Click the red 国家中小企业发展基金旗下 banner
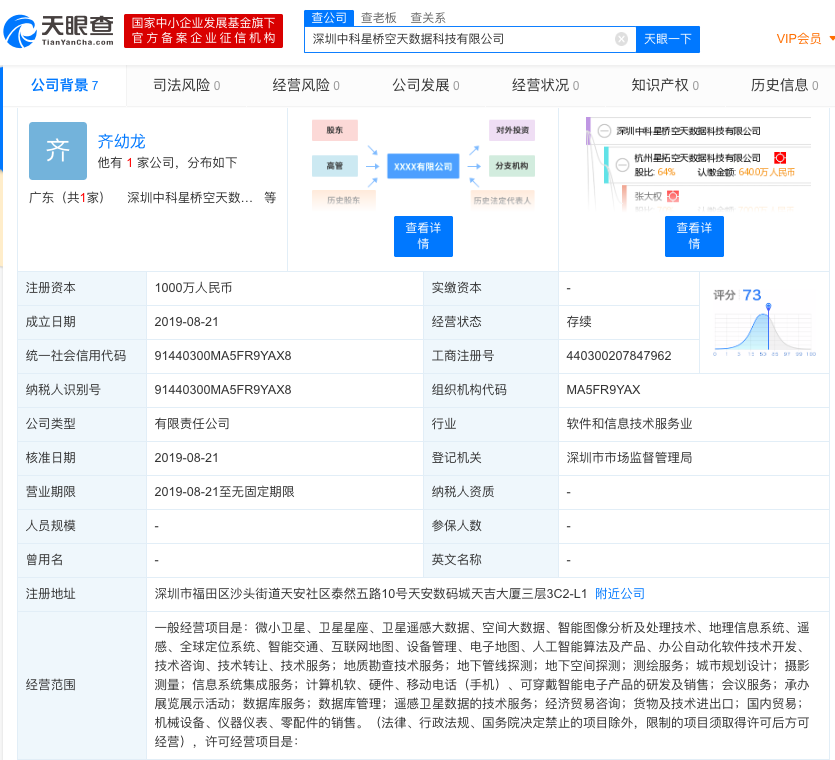Viewport: 835px width, 760px height. point(203,31)
